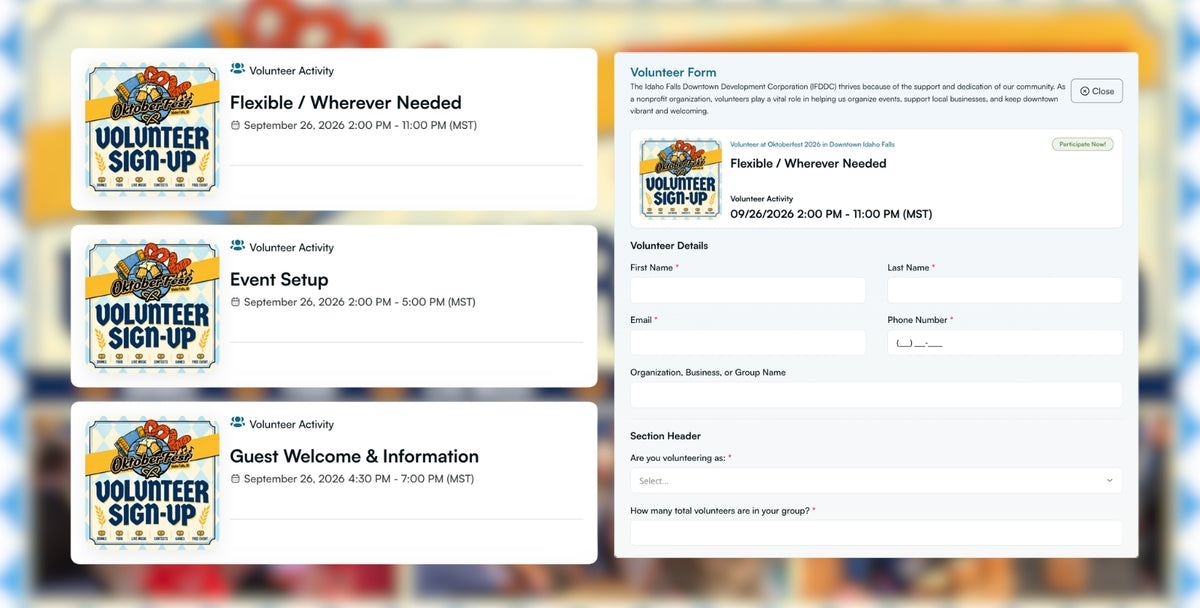Focus the Last Name field
This screenshot has width=1200, height=608.
tap(1005, 290)
